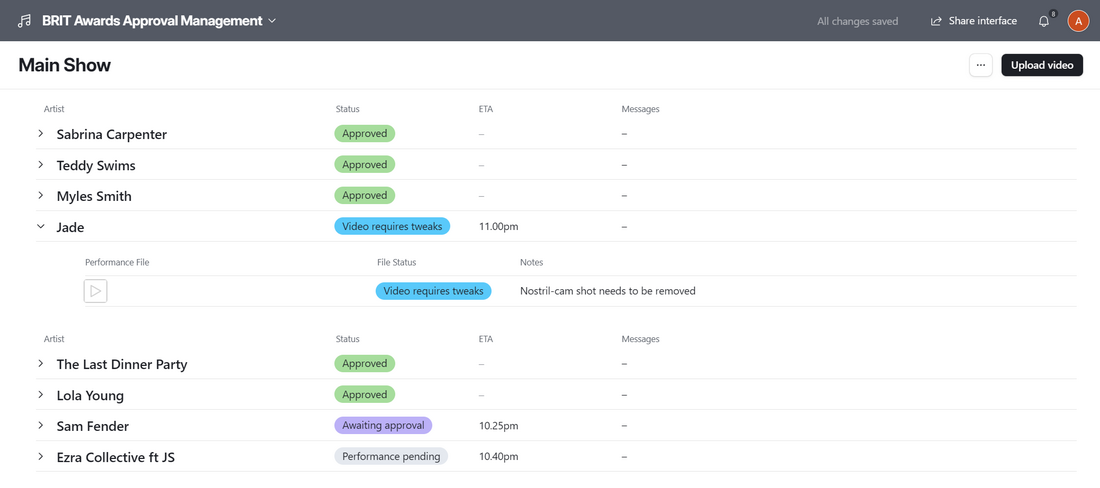Expand the Teddy Swims row

(x=41, y=165)
